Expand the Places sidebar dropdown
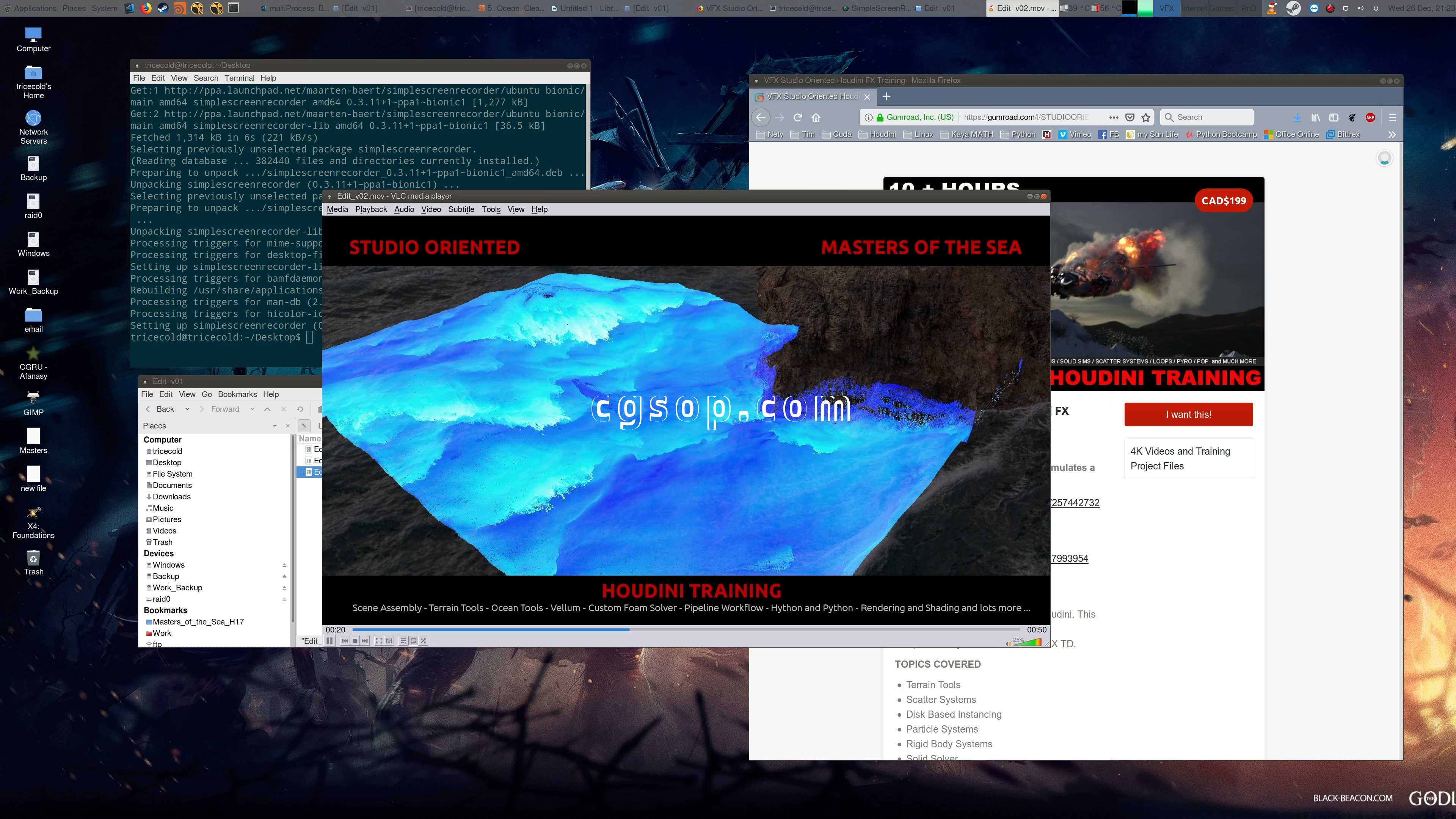The width and height of the screenshot is (1456, 819). tap(275, 425)
